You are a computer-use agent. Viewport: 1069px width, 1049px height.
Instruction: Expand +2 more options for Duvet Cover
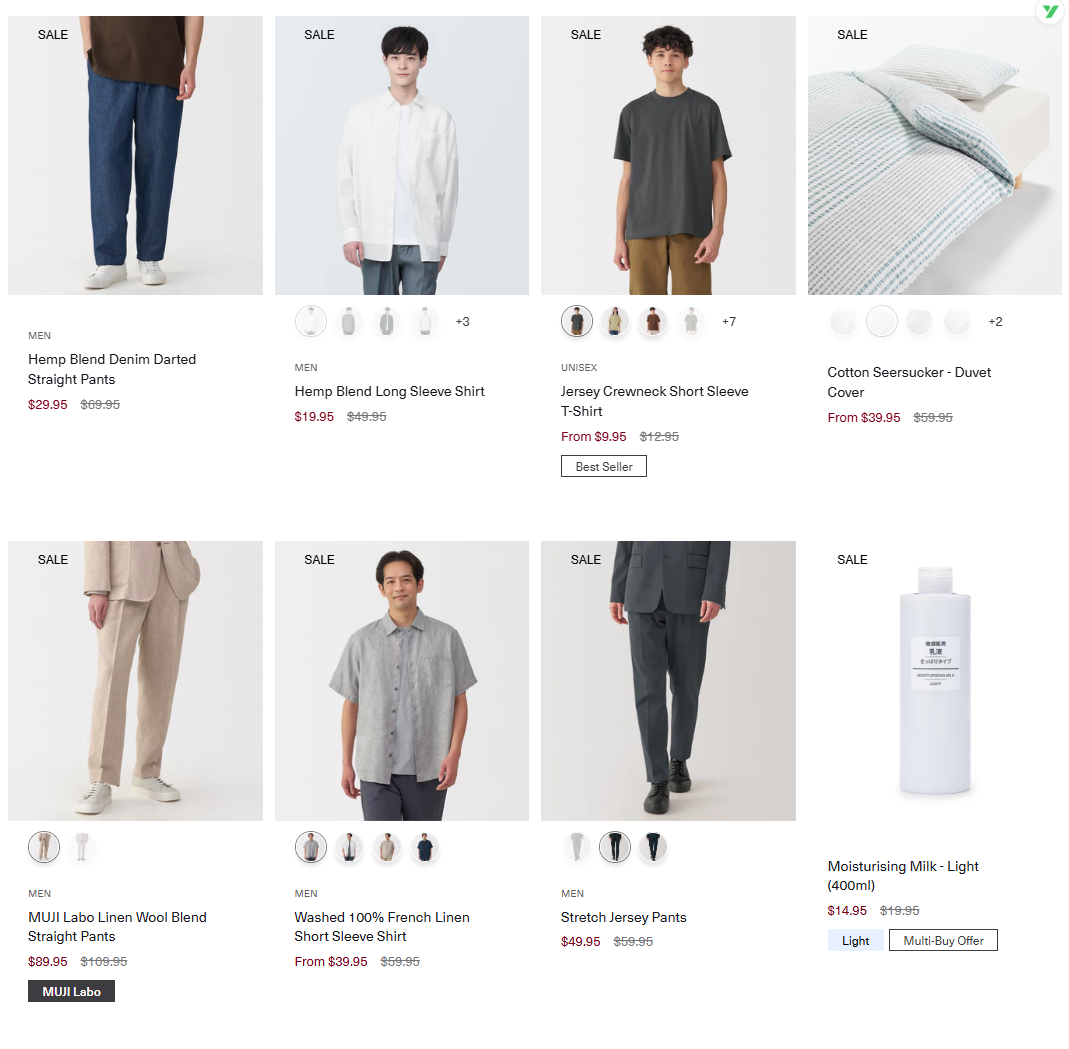pyautogui.click(x=995, y=321)
